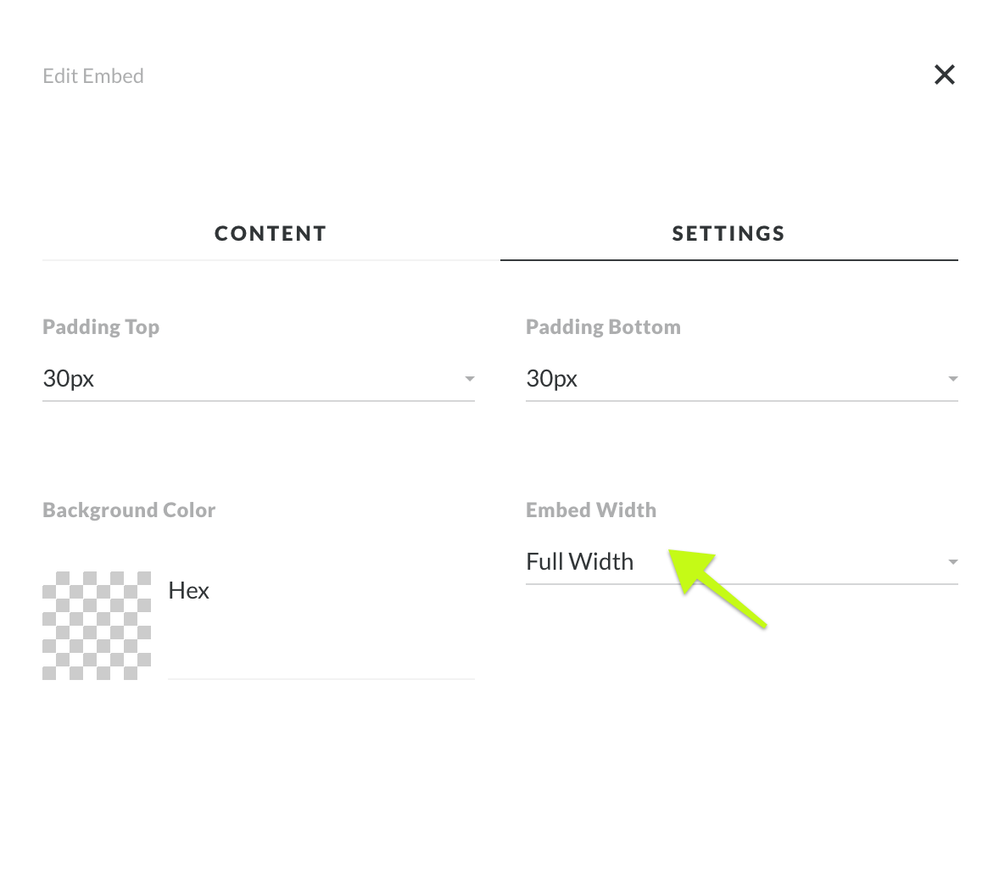
Task: Switch to the Content tab
Action: (x=270, y=234)
